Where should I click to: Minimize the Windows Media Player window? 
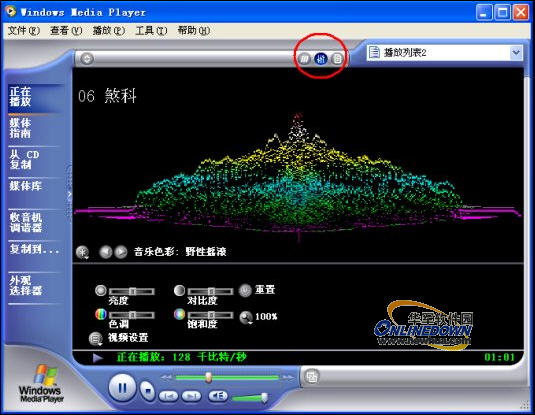pos(484,13)
